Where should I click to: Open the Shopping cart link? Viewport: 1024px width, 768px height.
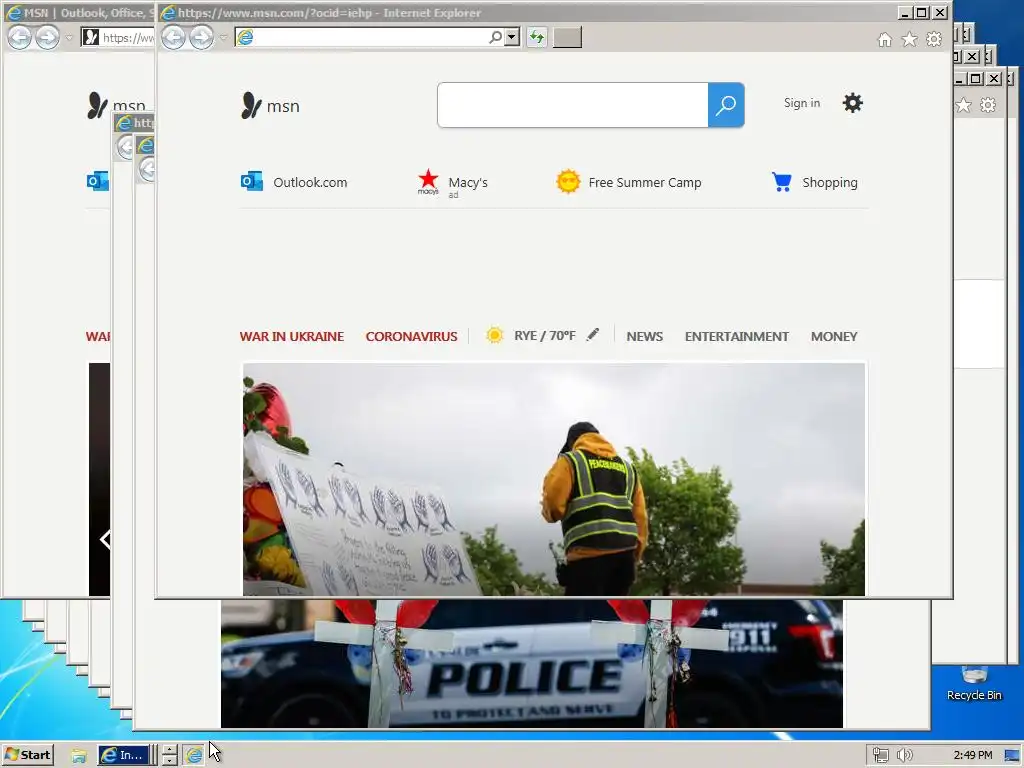point(814,182)
